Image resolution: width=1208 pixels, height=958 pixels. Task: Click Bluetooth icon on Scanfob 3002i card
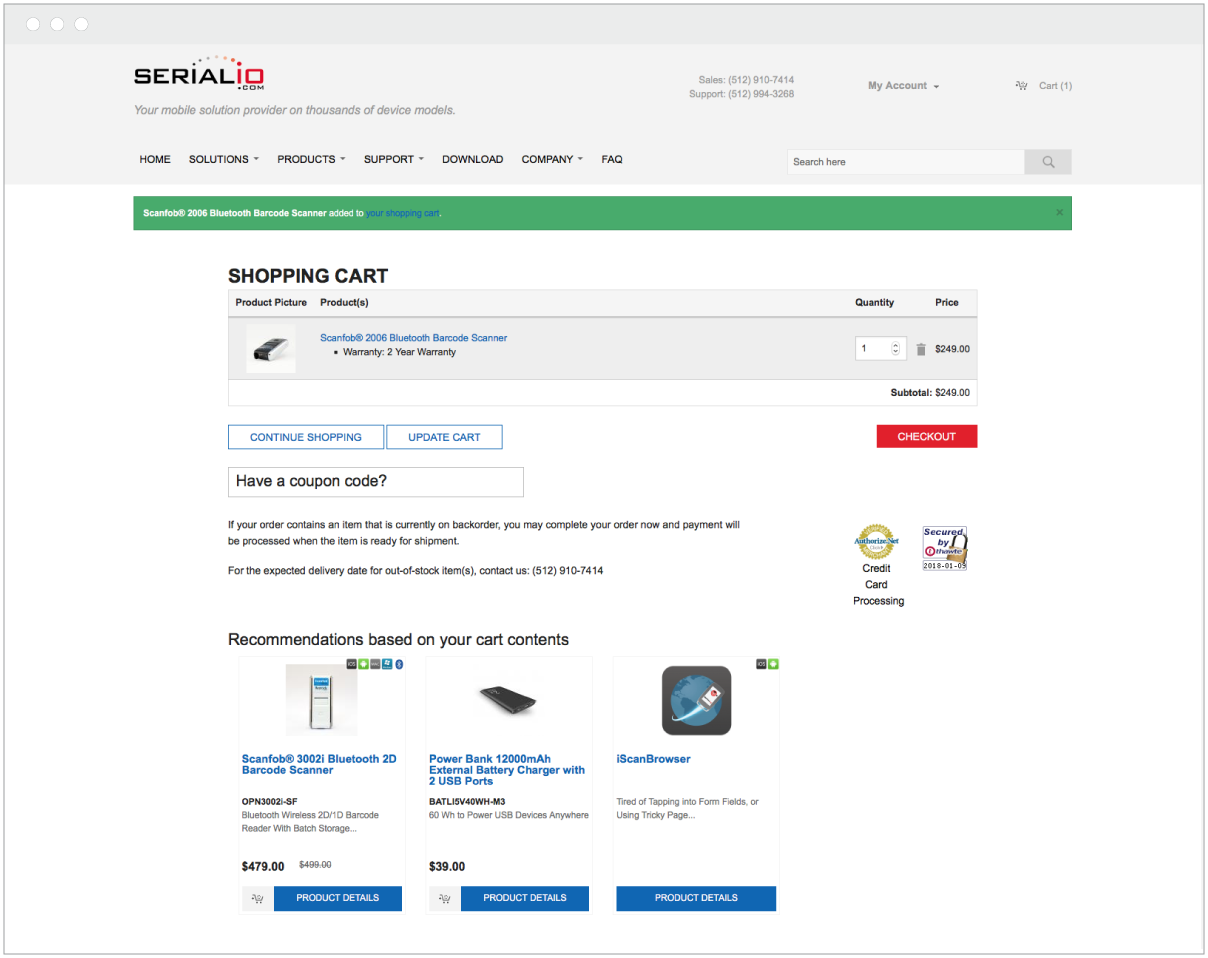399,664
